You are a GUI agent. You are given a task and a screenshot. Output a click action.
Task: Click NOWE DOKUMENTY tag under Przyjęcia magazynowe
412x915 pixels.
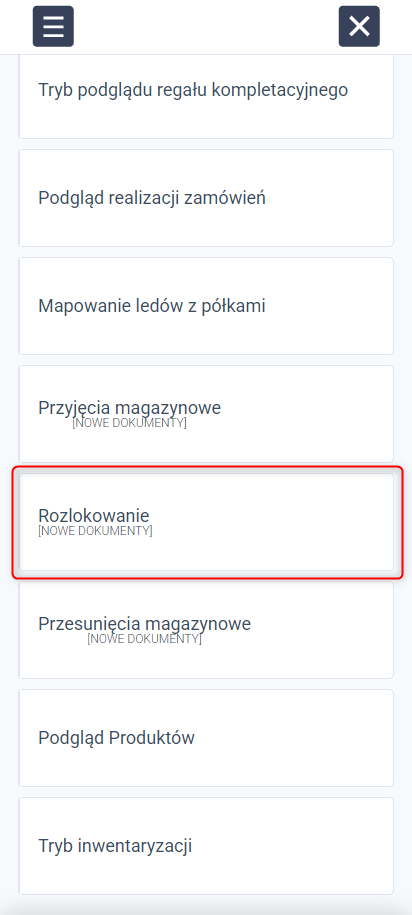click(130, 423)
